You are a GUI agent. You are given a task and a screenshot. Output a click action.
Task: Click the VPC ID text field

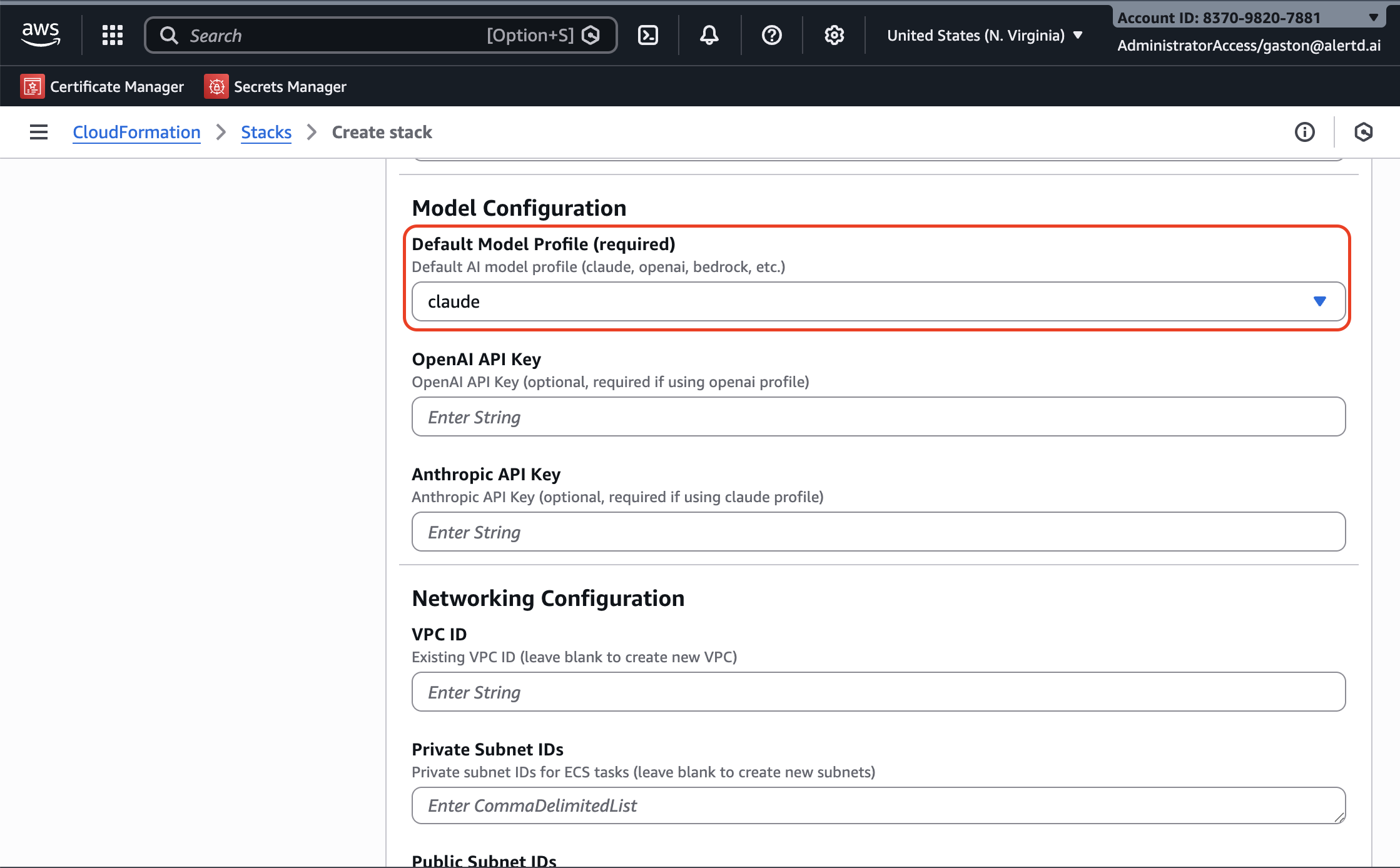[878, 692]
